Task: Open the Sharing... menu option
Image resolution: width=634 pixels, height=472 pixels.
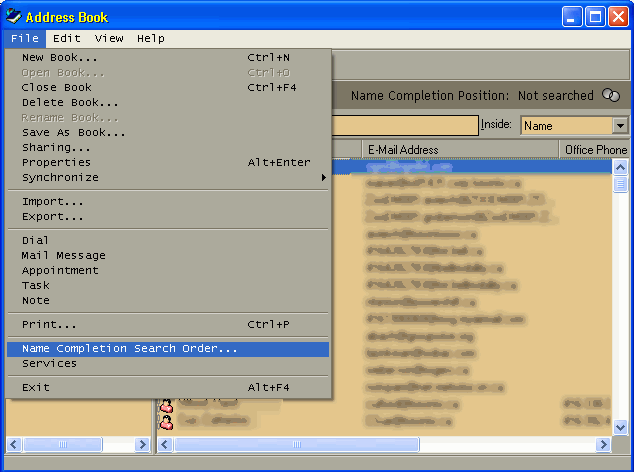Action: (x=168, y=147)
